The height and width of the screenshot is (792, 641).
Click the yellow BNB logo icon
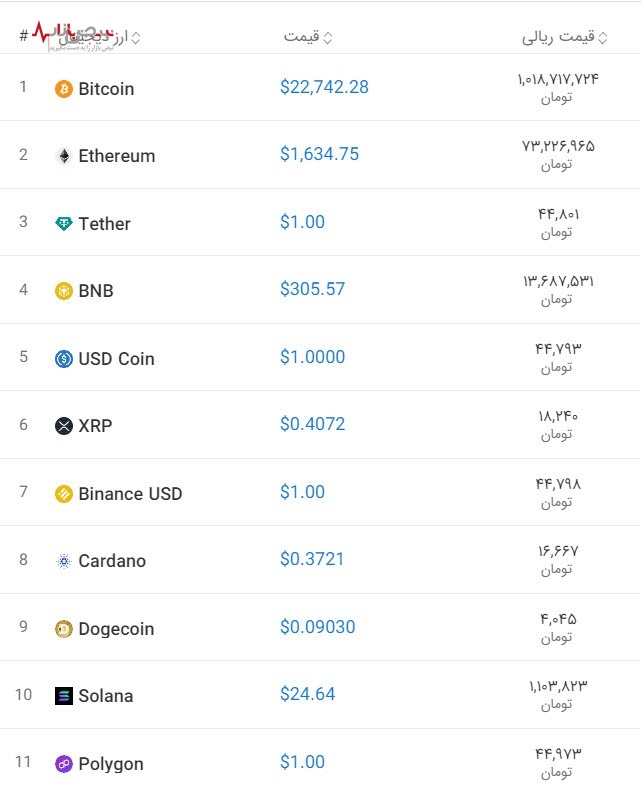point(64,291)
